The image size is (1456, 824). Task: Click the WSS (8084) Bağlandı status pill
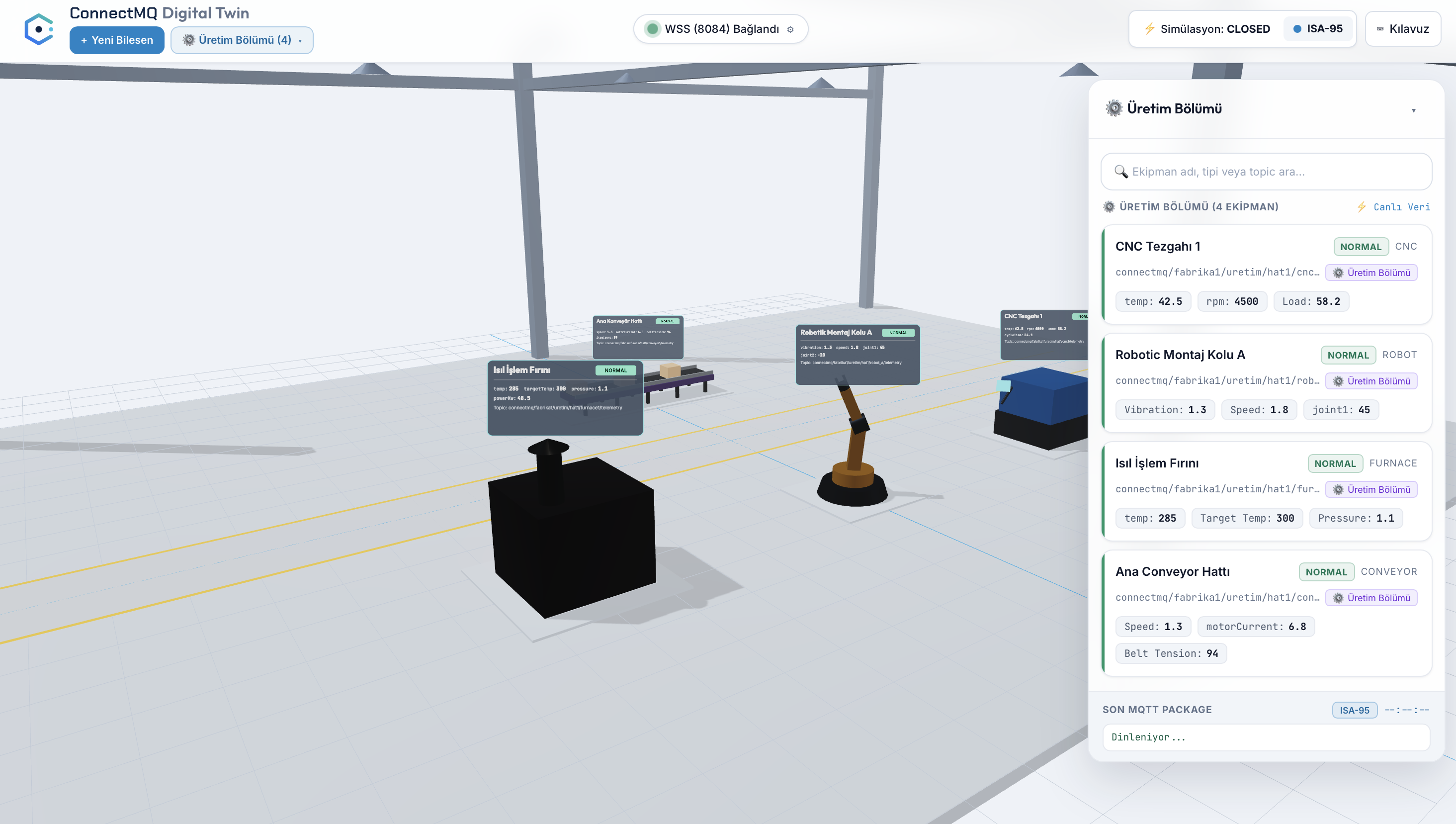point(720,29)
